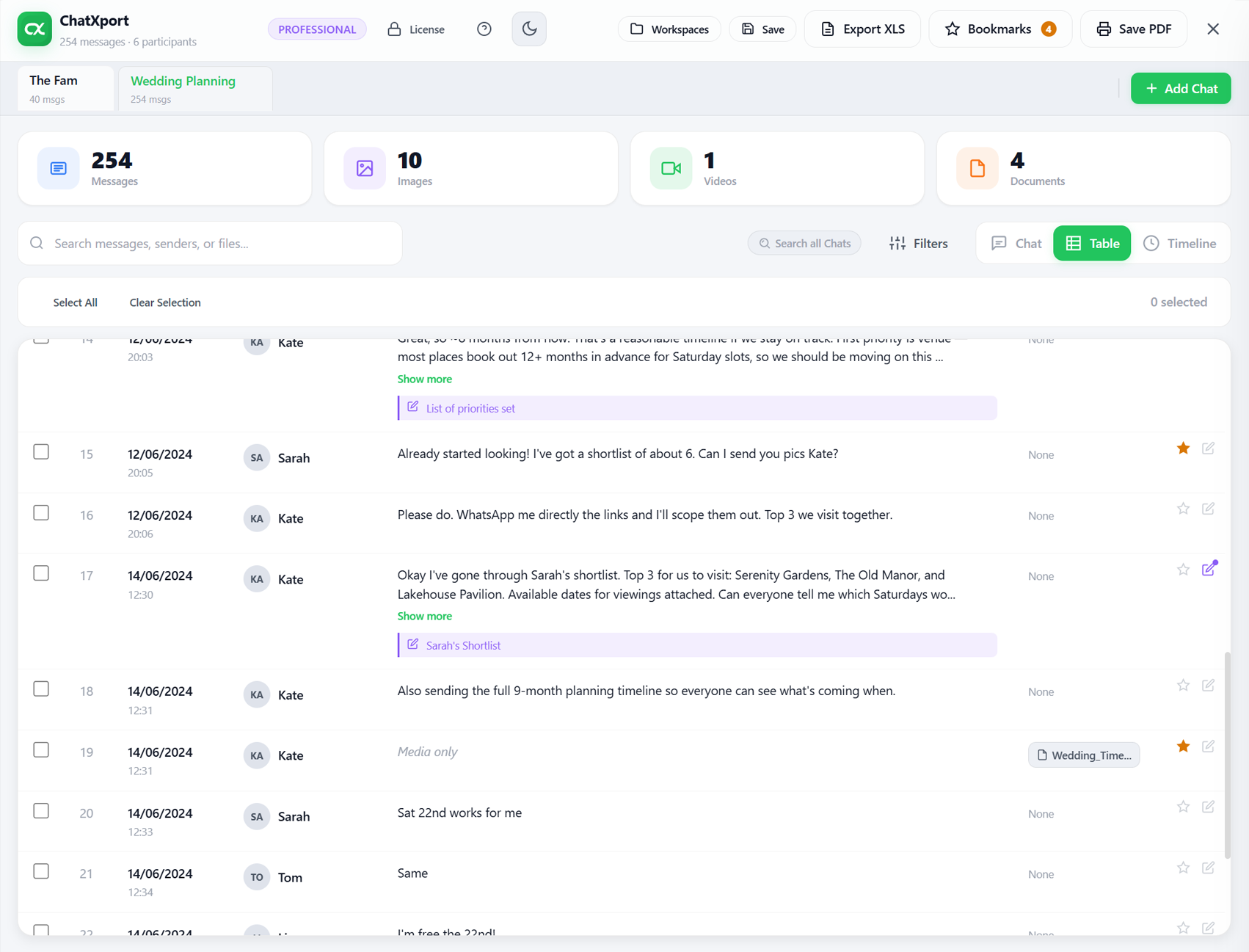The image size is (1249, 952).
Task: Save chat as PDF
Action: click(1134, 29)
